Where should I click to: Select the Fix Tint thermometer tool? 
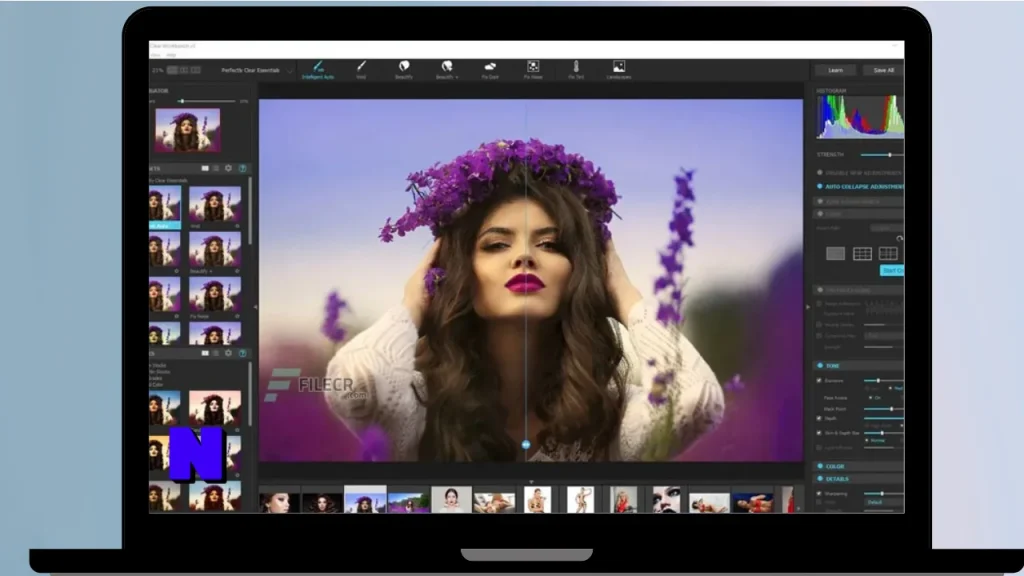click(576, 70)
